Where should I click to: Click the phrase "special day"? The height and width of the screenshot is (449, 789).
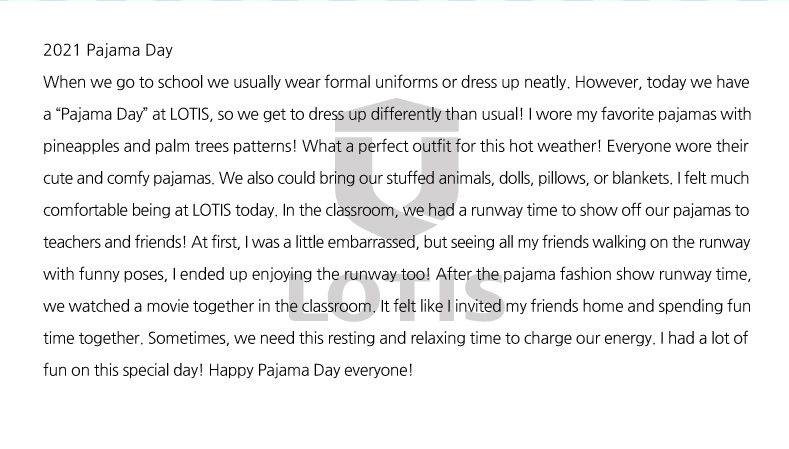(163, 371)
